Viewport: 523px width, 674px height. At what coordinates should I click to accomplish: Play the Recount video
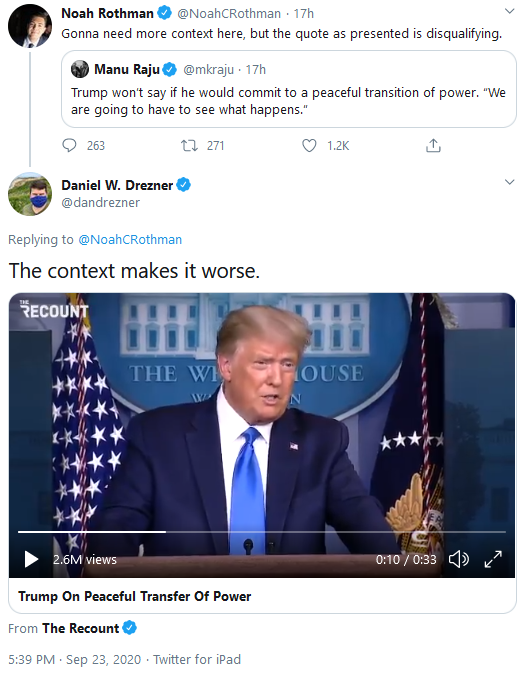[x=31, y=559]
